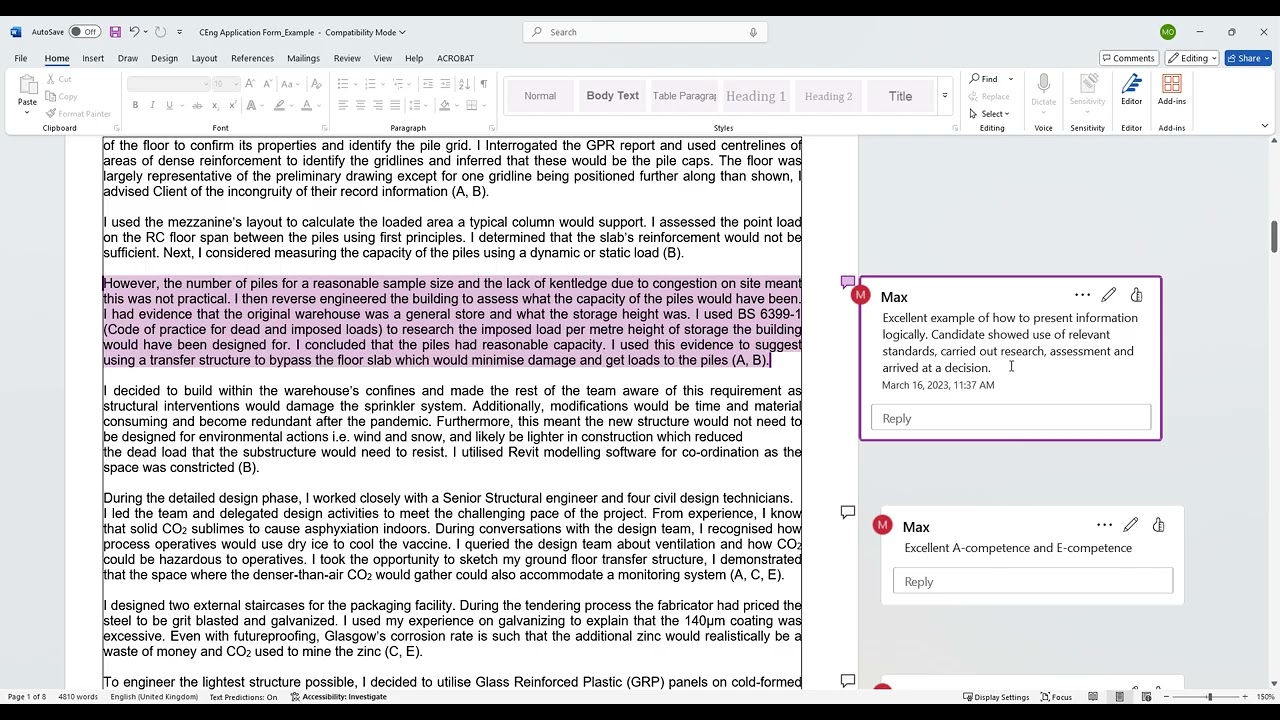Open the font name combo box
This screenshot has width=1280, height=720.
[x=169, y=83]
